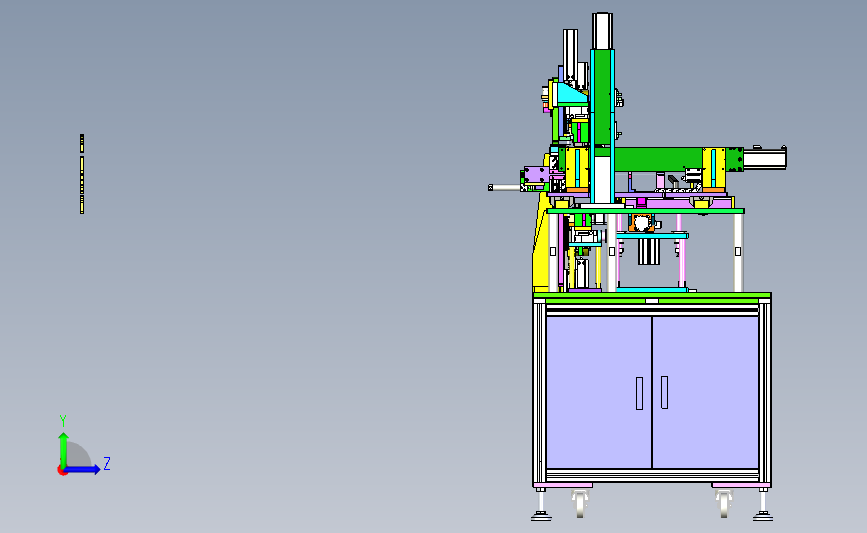This screenshot has height=533, width=867.
Task: Click the red origin ball of the triad
Action: pos(62,471)
